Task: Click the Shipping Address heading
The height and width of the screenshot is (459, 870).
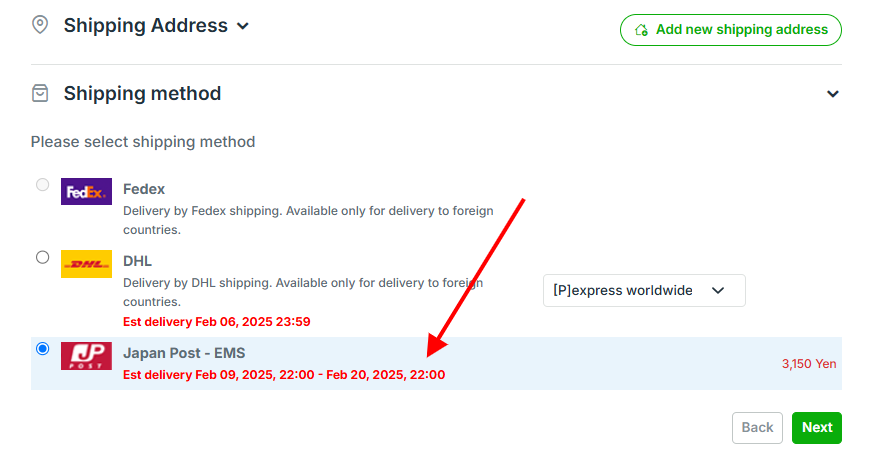Action: tap(145, 25)
